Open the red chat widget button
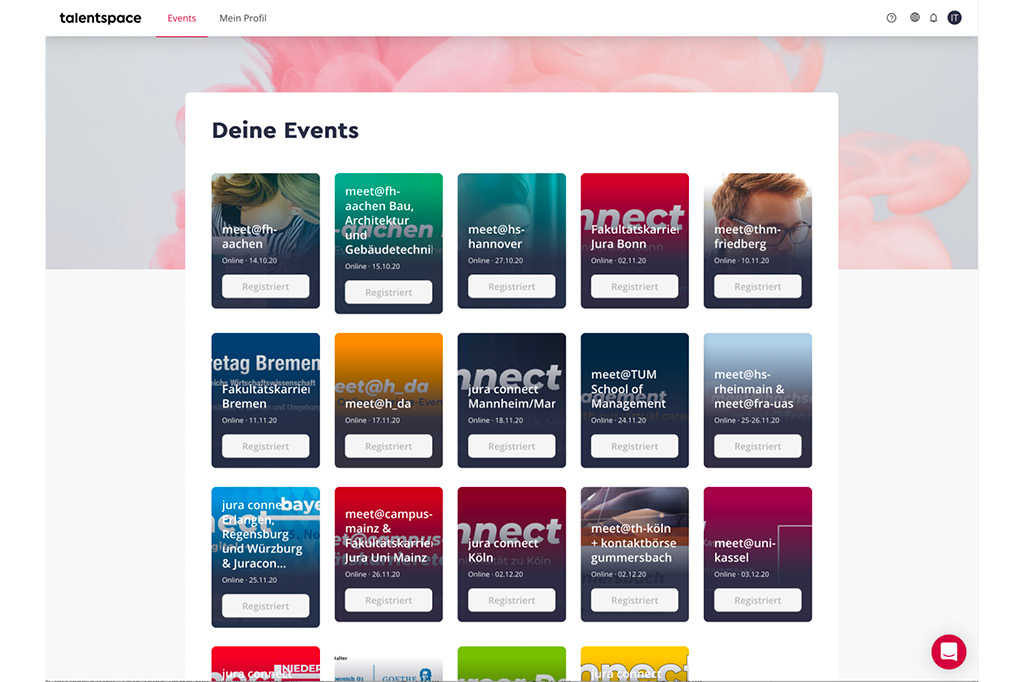Image resolution: width=1024 pixels, height=682 pixels. 948,651
